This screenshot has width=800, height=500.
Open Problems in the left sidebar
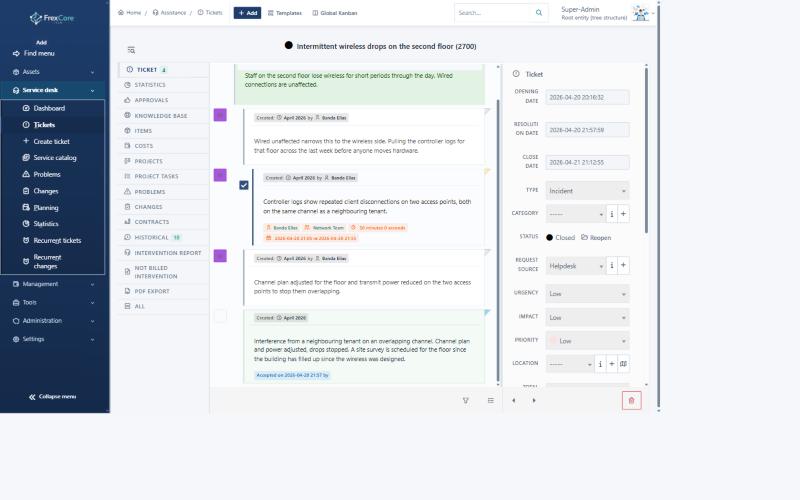(47, 174)
